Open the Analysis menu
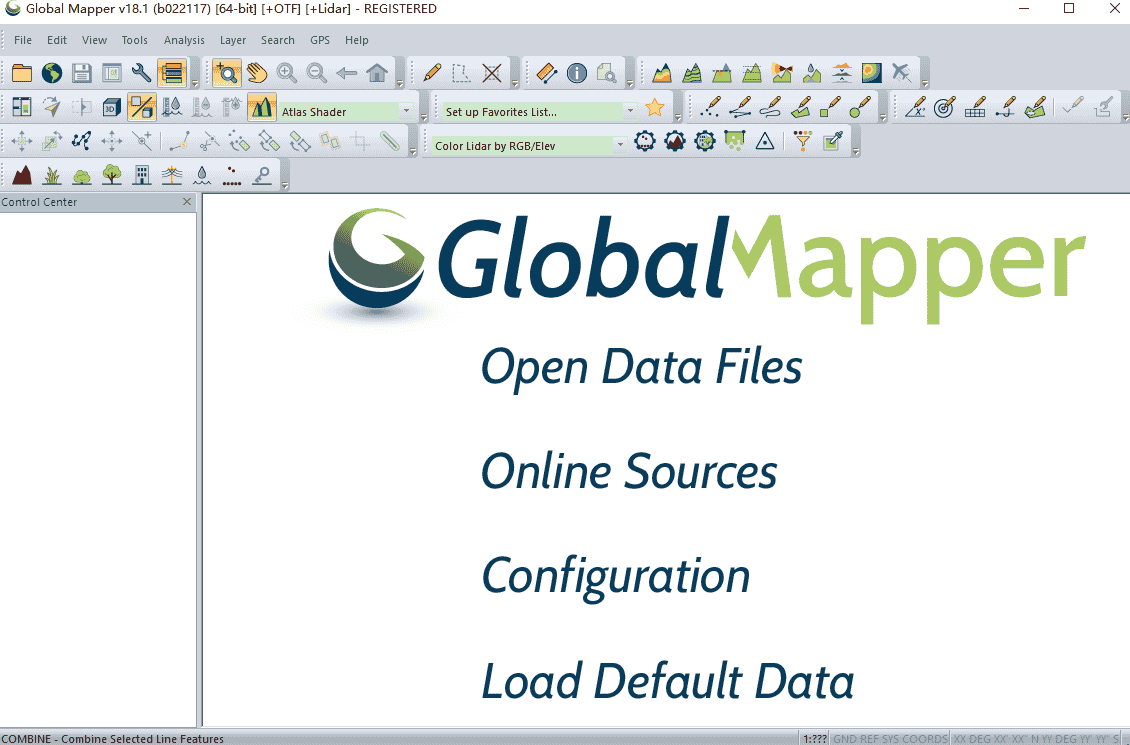 [x=184, y=40]
